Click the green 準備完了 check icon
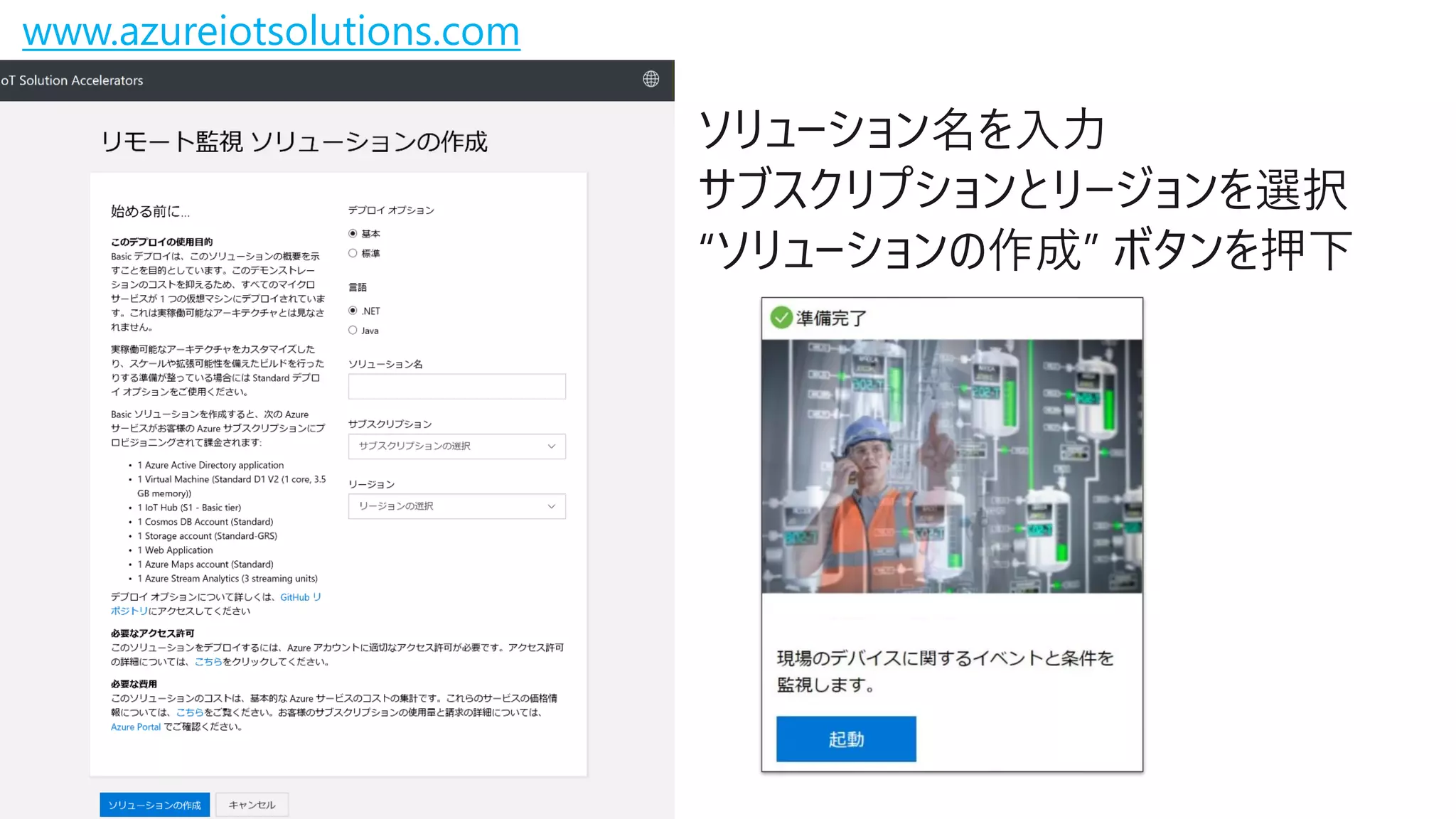Image resolution: width=1456 pixels, height=819 pixels. click(781, 317)
